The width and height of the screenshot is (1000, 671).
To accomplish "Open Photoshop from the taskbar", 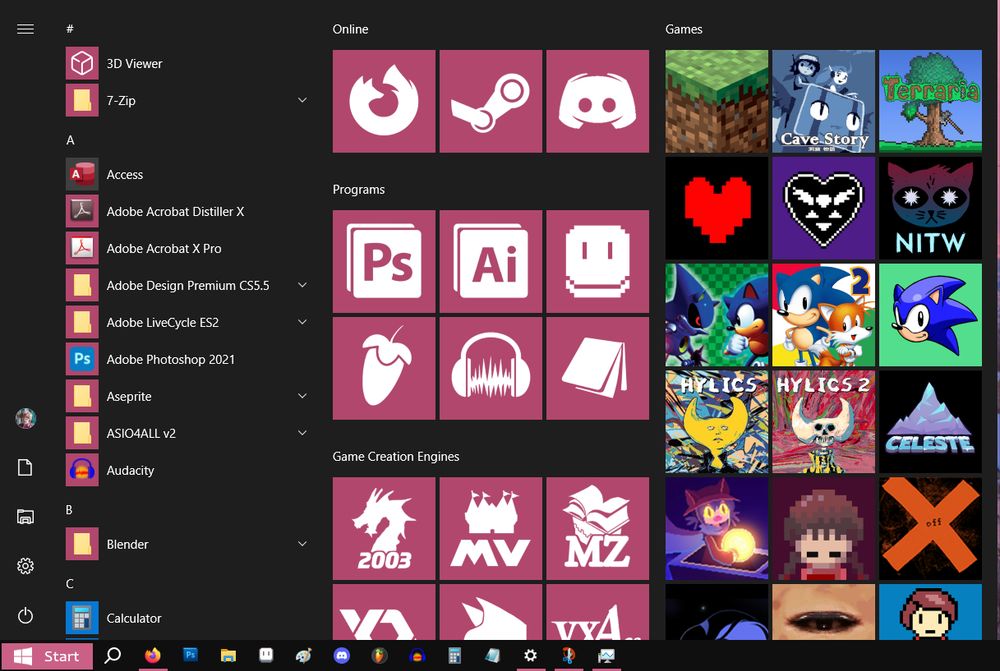I will pos(190,655).
